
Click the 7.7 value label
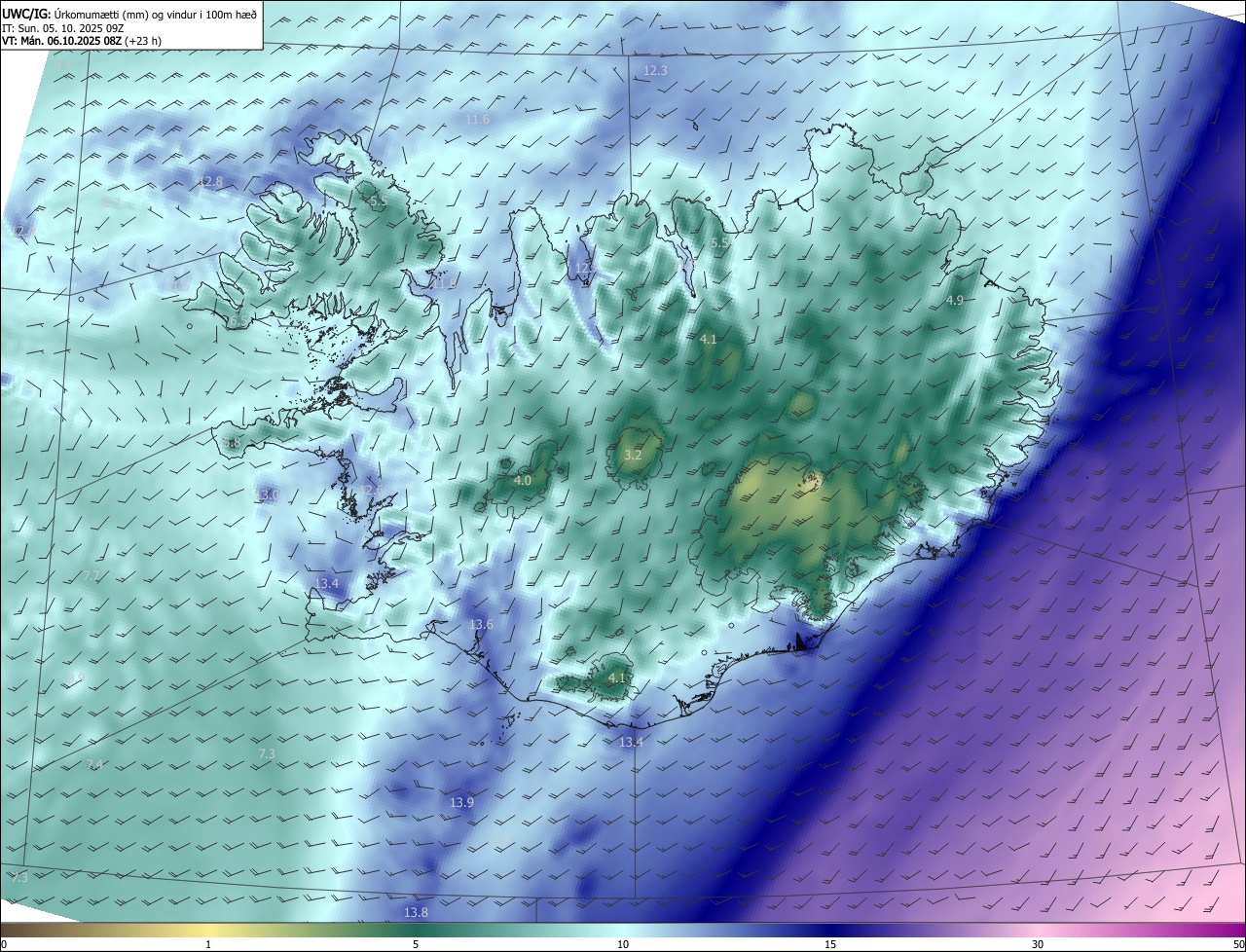(91, 576)
